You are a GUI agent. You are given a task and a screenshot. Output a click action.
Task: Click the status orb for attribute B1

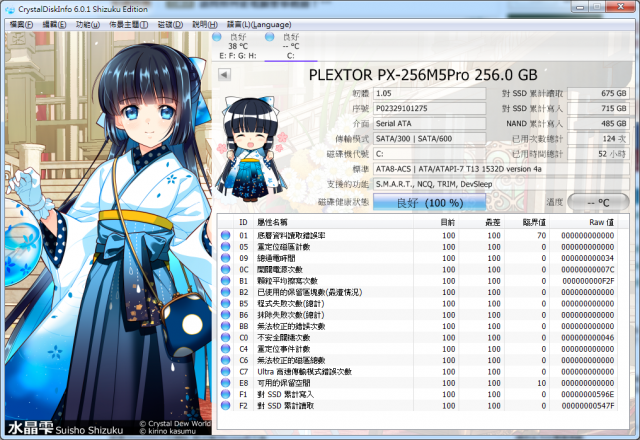click(x=225, y=281)
